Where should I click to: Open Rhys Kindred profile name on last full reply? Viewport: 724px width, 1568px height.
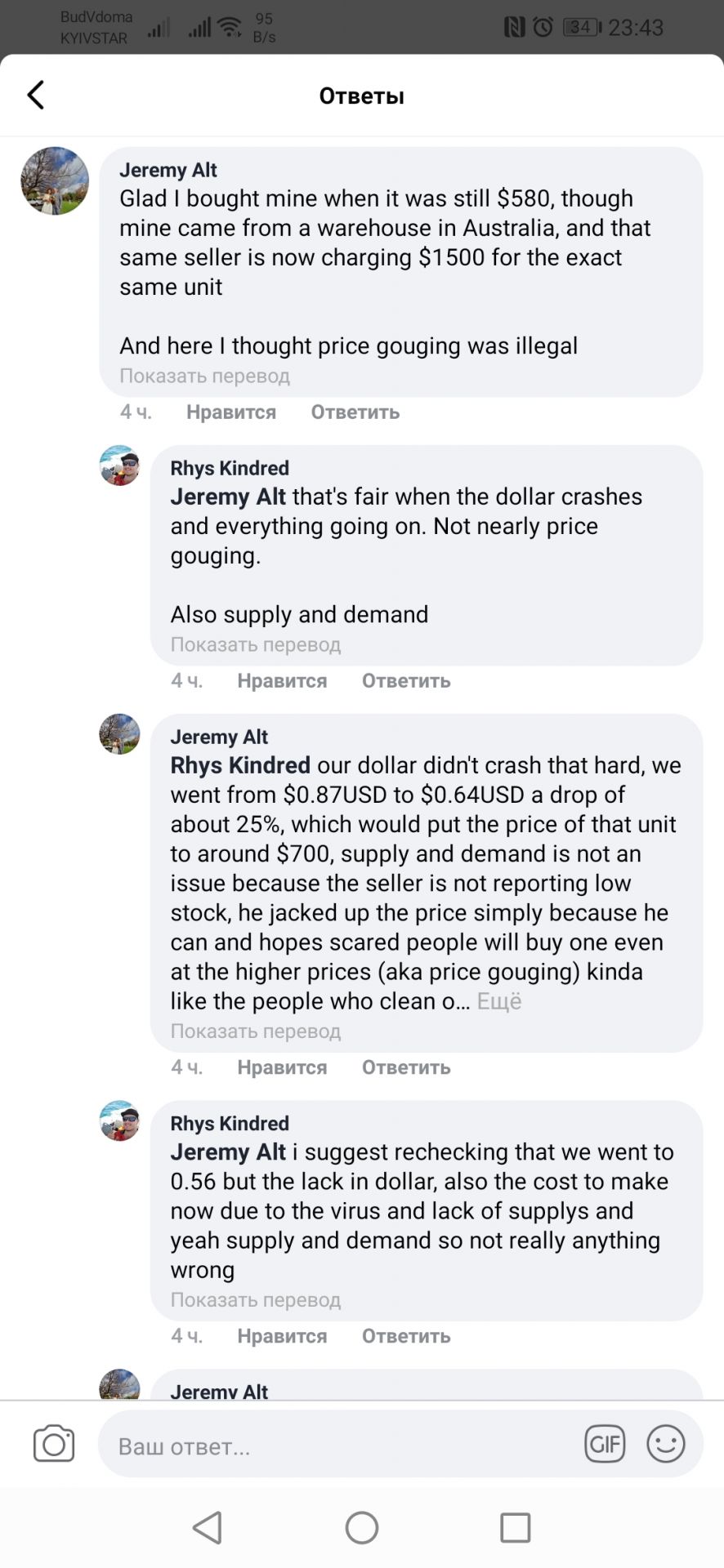[x=230, y=1123]
